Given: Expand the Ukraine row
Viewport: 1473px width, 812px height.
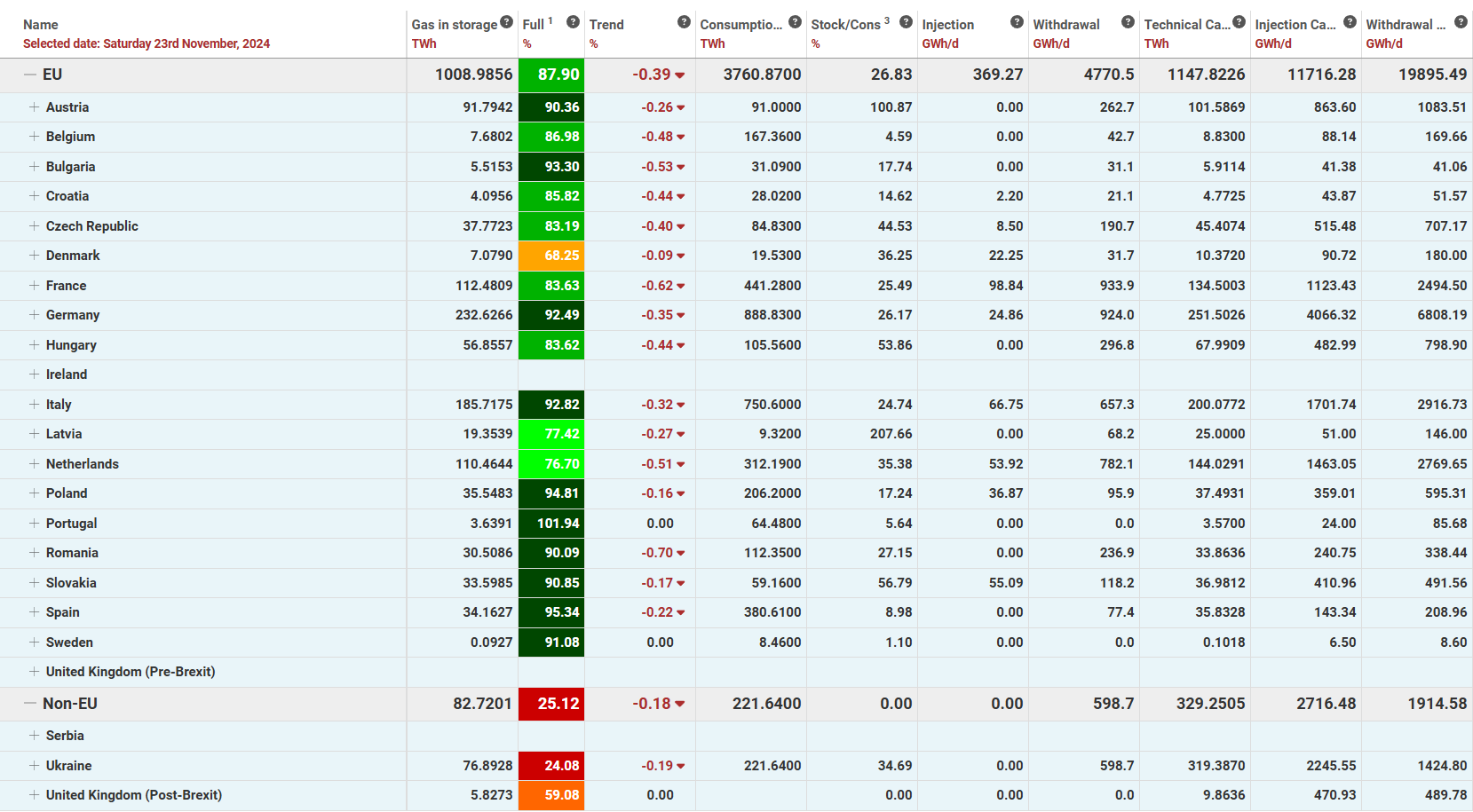Looking at the screenshot, I should (x=34, y=766).
